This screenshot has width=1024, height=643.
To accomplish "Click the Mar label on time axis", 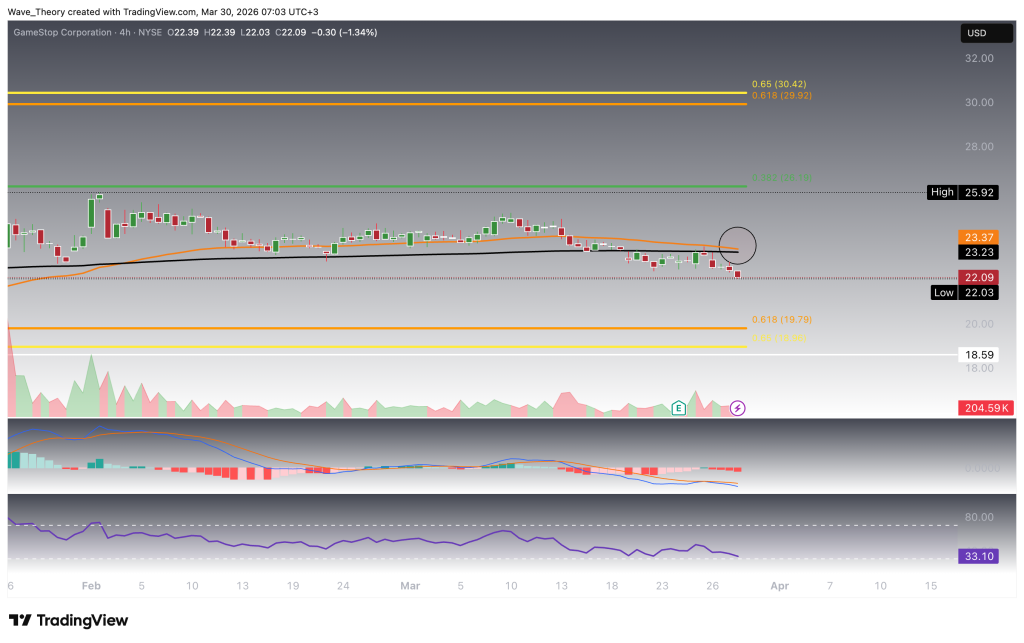I will [x=410, y=585].
